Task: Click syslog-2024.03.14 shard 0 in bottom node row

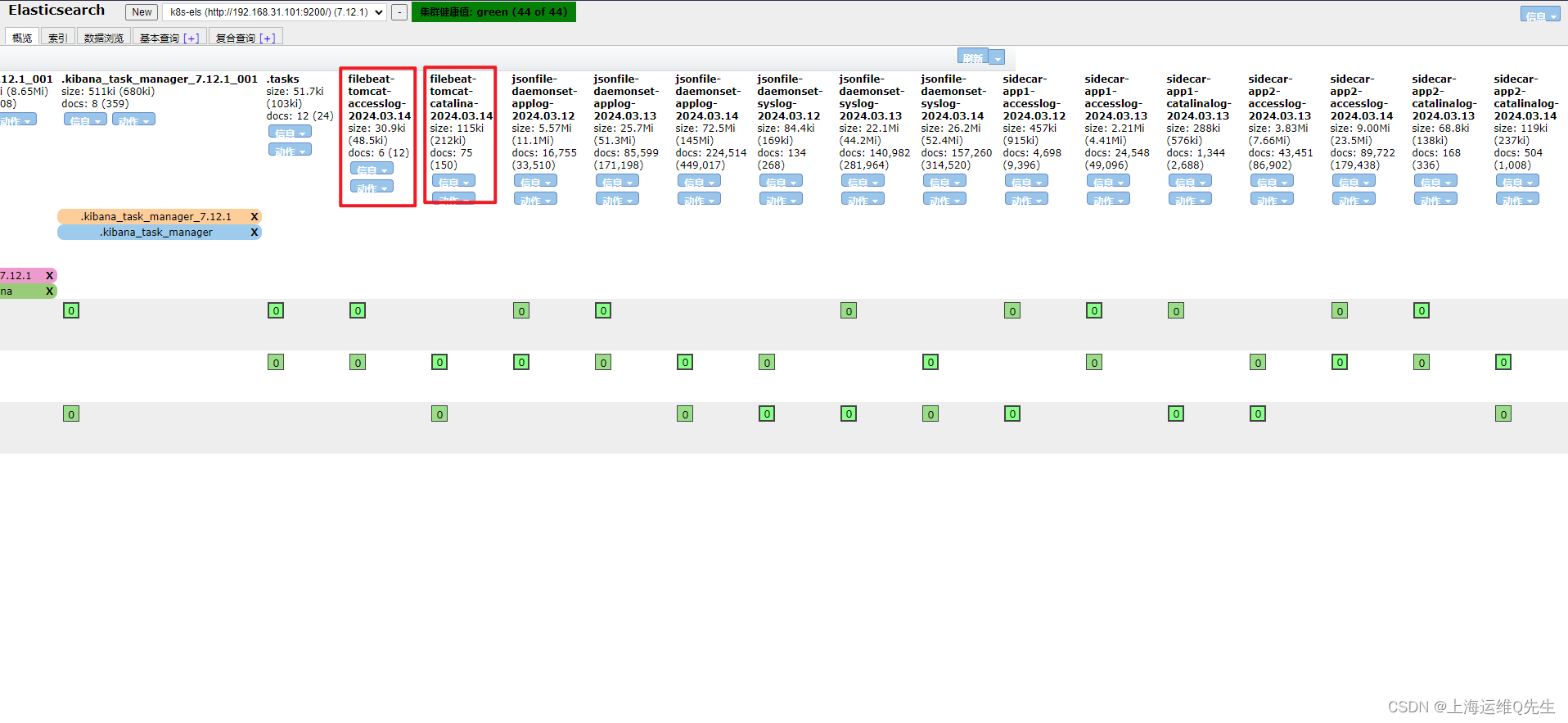Action: point(930,413)
